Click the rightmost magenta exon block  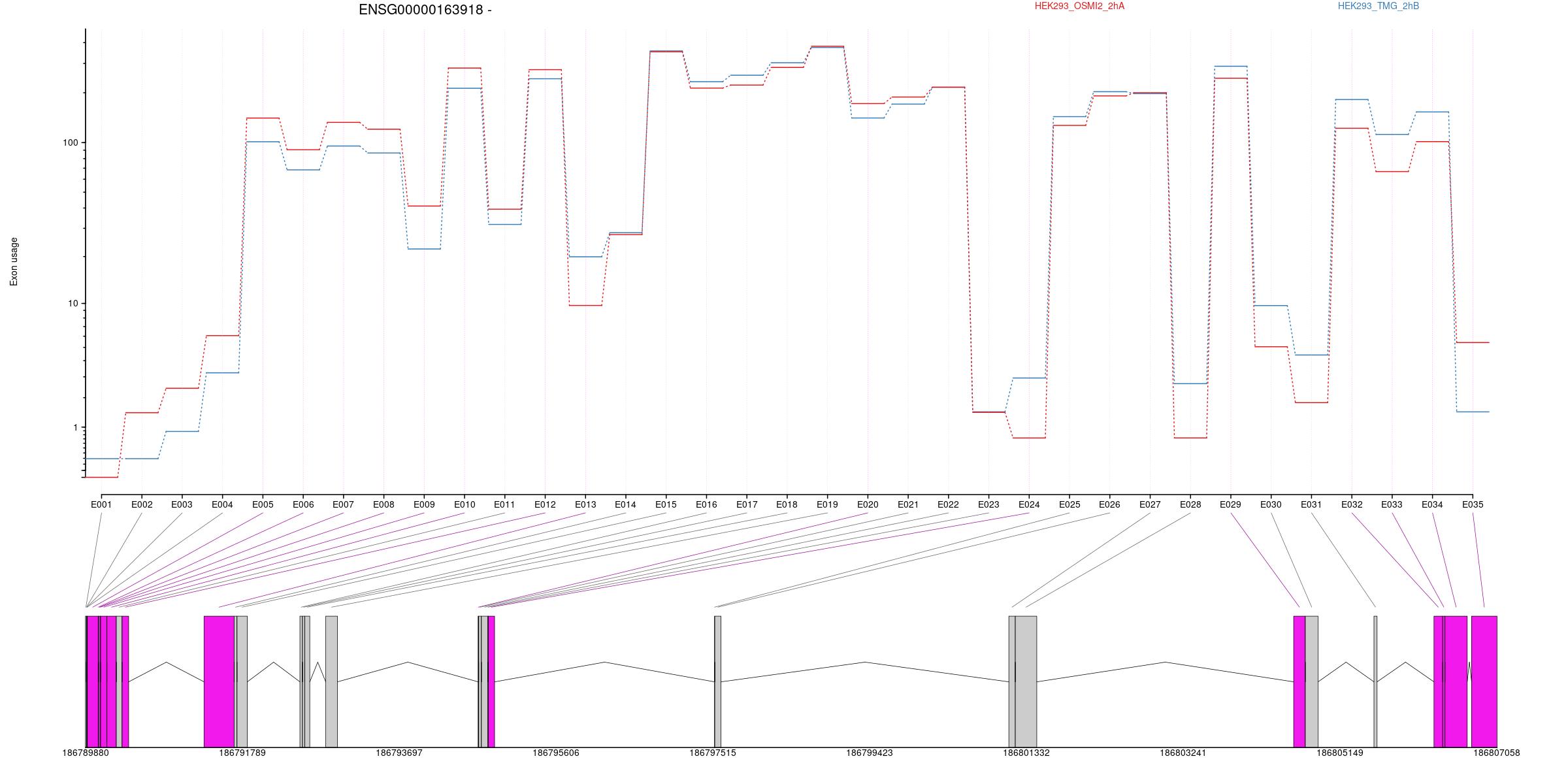coord(1484,681)
